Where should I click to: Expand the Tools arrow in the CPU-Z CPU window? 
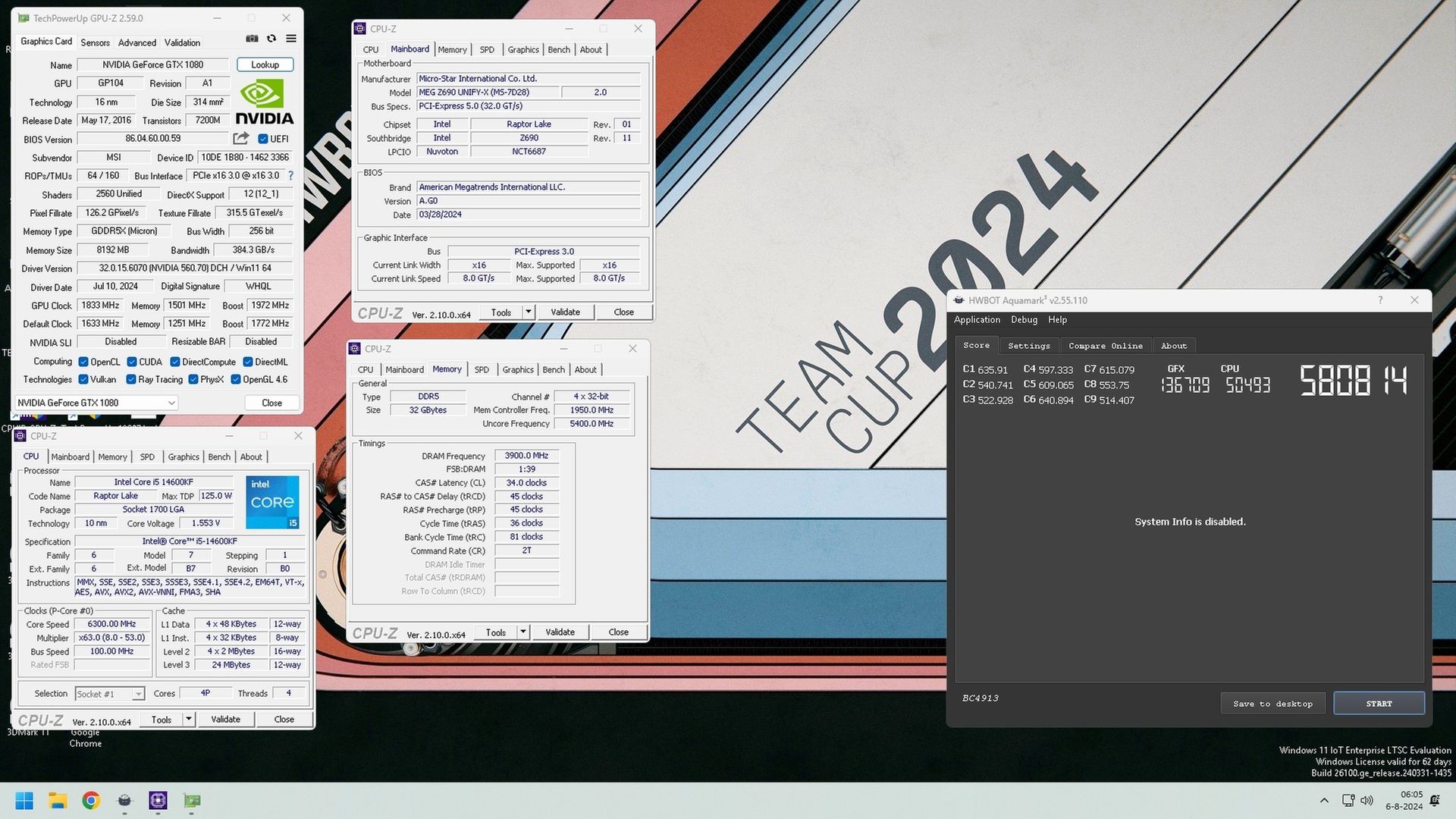[x=189, y=719]
